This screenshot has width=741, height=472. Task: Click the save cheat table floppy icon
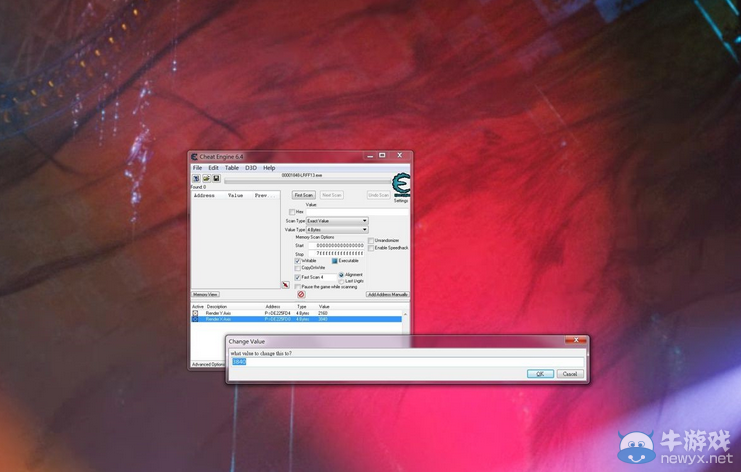216,179
